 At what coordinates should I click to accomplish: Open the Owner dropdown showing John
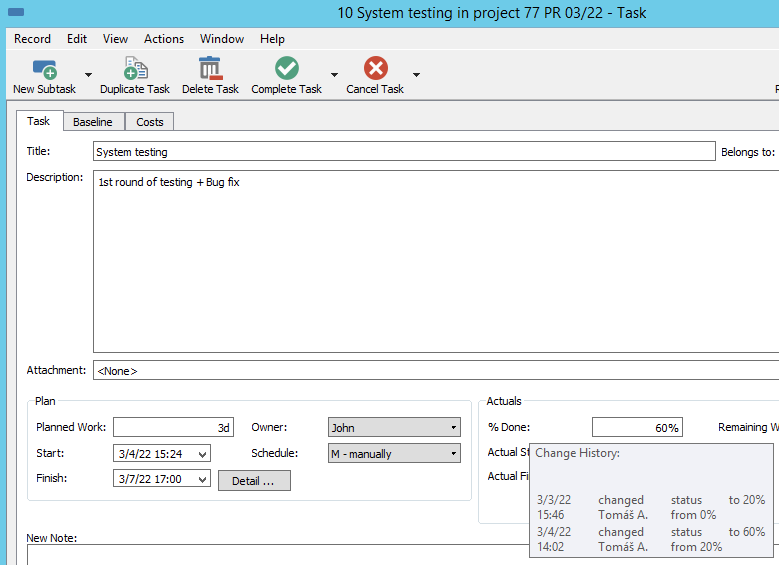(394, 428)
